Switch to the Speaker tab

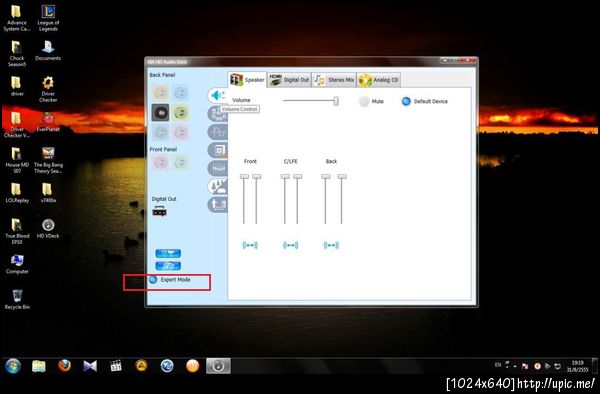click(247, 80)
